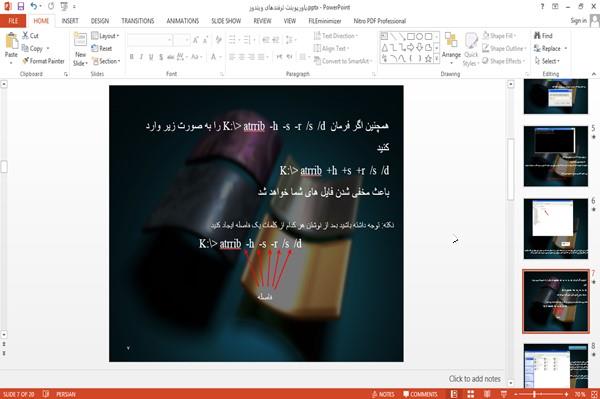Open the font name combo box

tap(150, 40)
